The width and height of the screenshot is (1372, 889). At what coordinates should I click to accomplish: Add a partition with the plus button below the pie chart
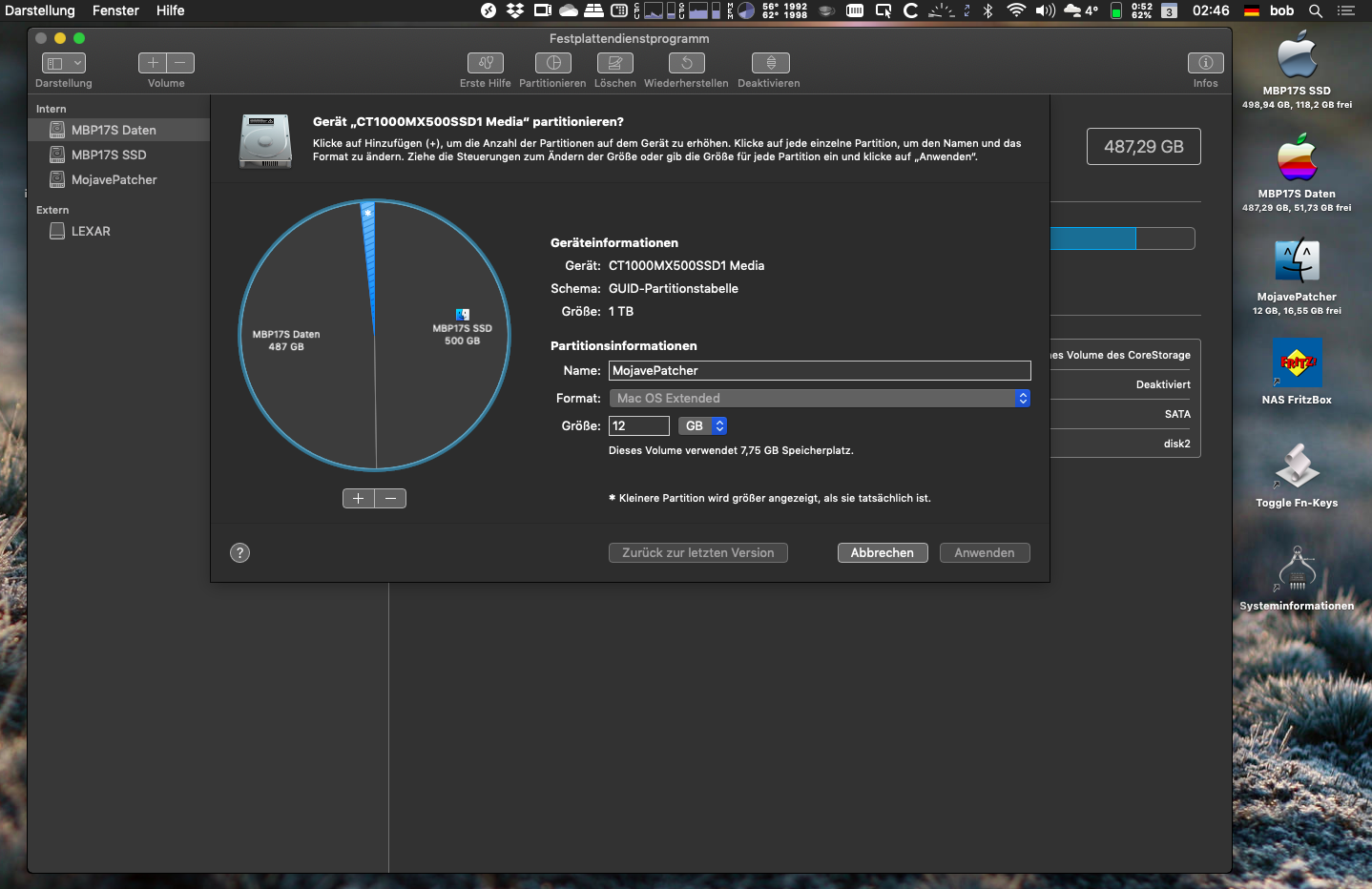tap(359, 499)
